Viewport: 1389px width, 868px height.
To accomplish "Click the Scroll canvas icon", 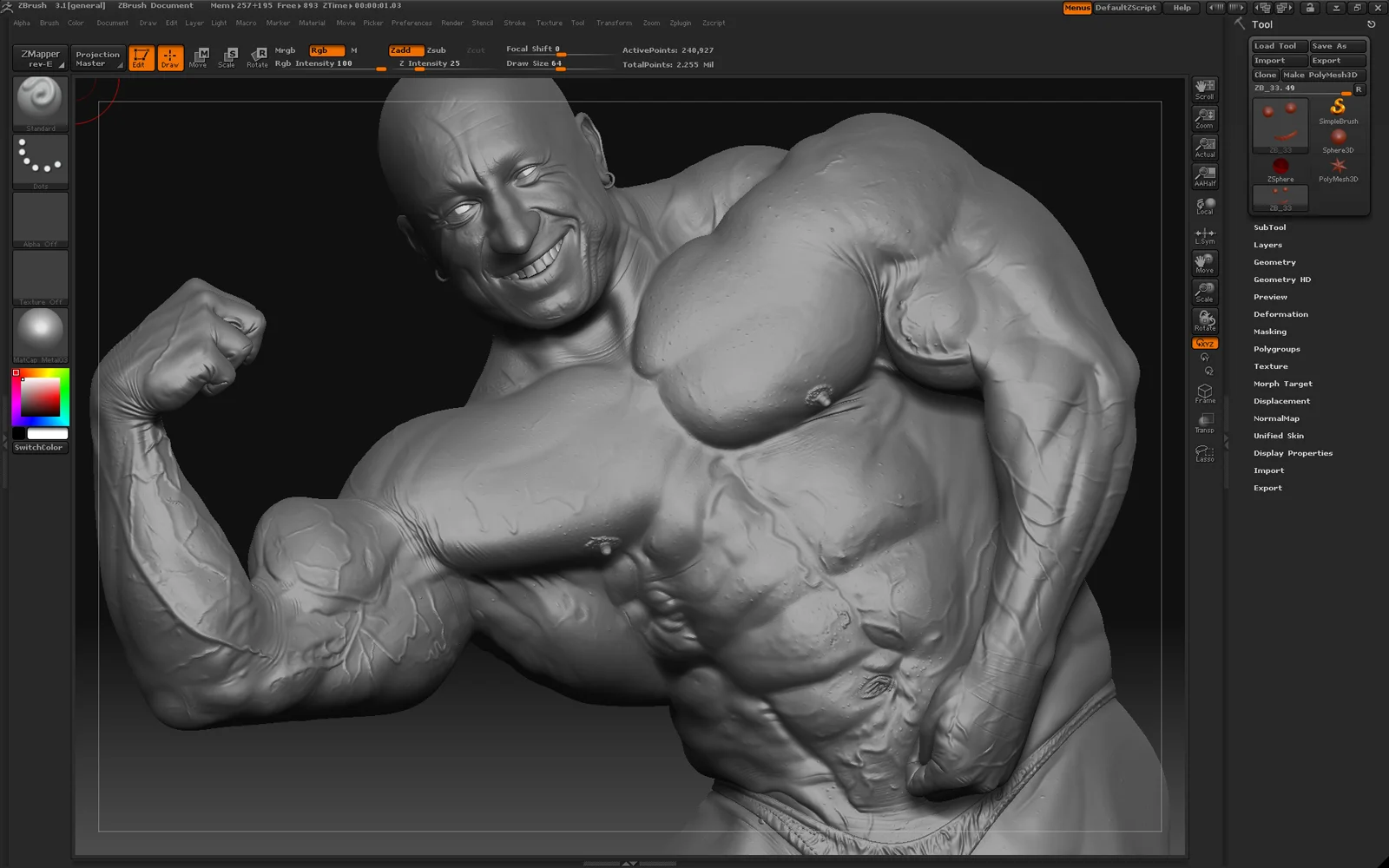I will [x=1205, y=89].
